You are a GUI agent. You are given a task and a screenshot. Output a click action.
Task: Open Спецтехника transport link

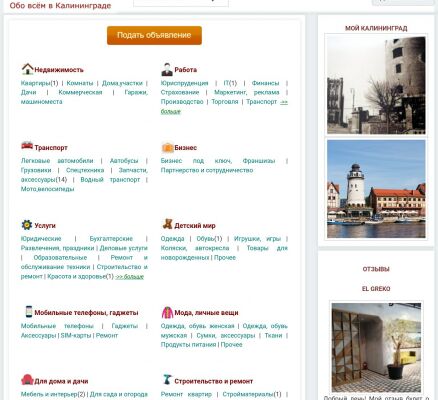click(x=85, y=170)
